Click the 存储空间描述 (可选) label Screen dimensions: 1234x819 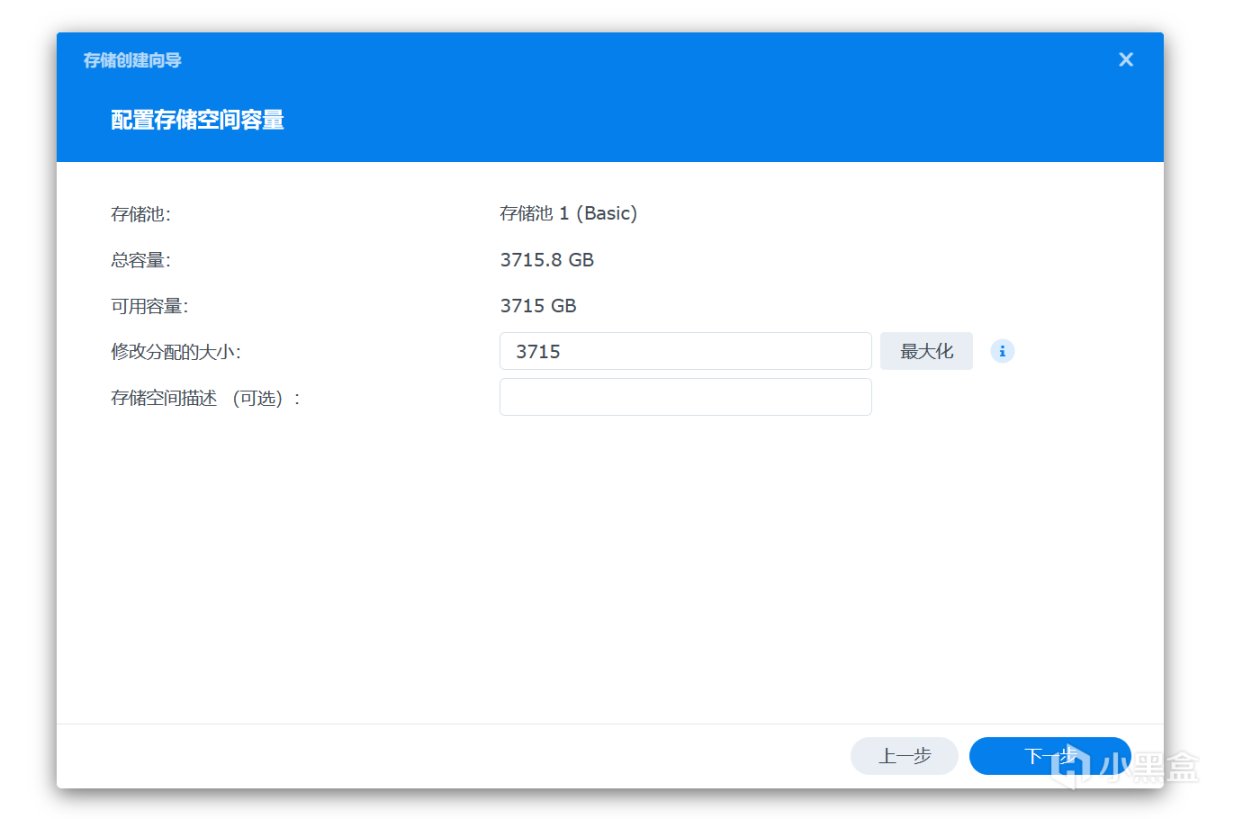click(x=206, y=398)
